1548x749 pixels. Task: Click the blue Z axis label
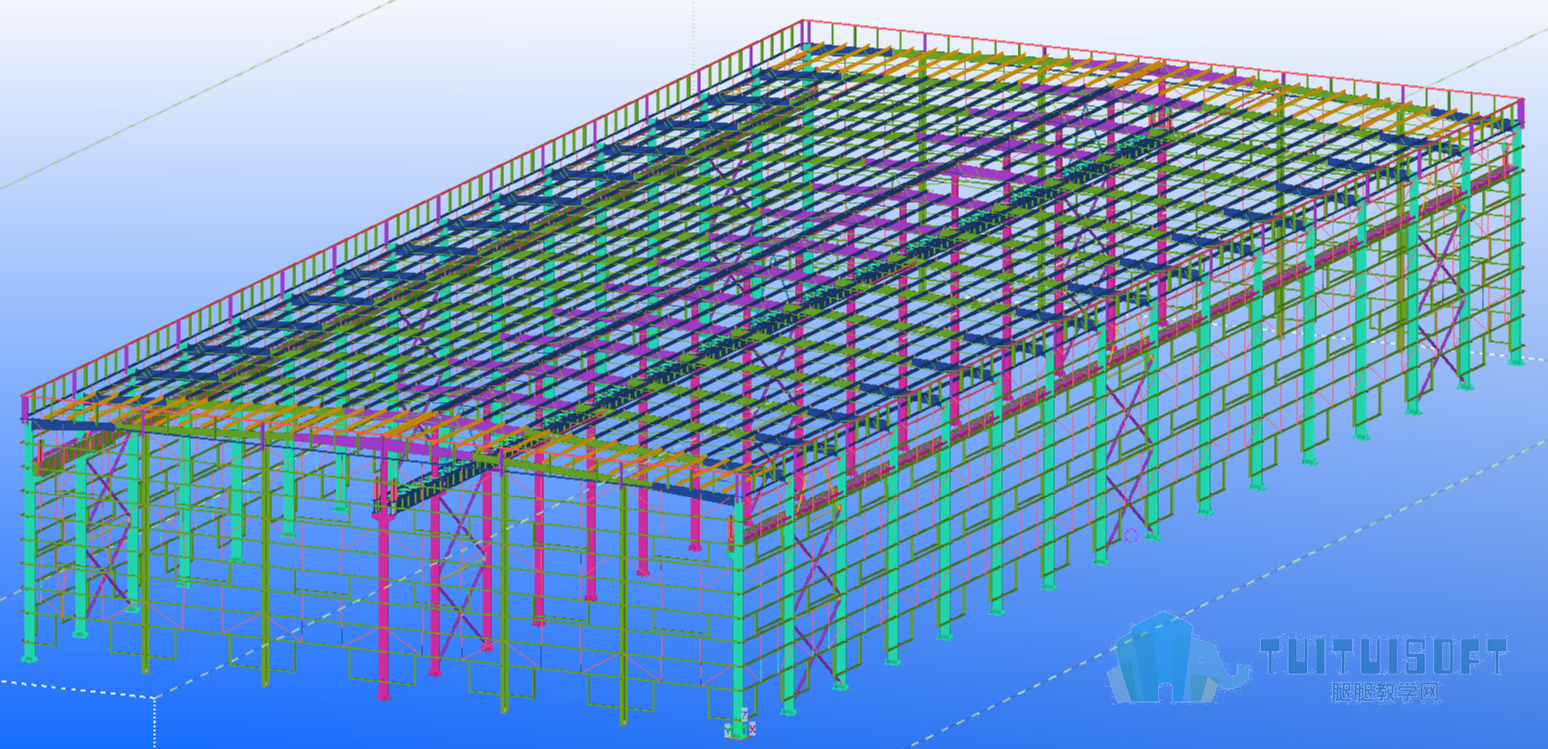pos(745,714)
